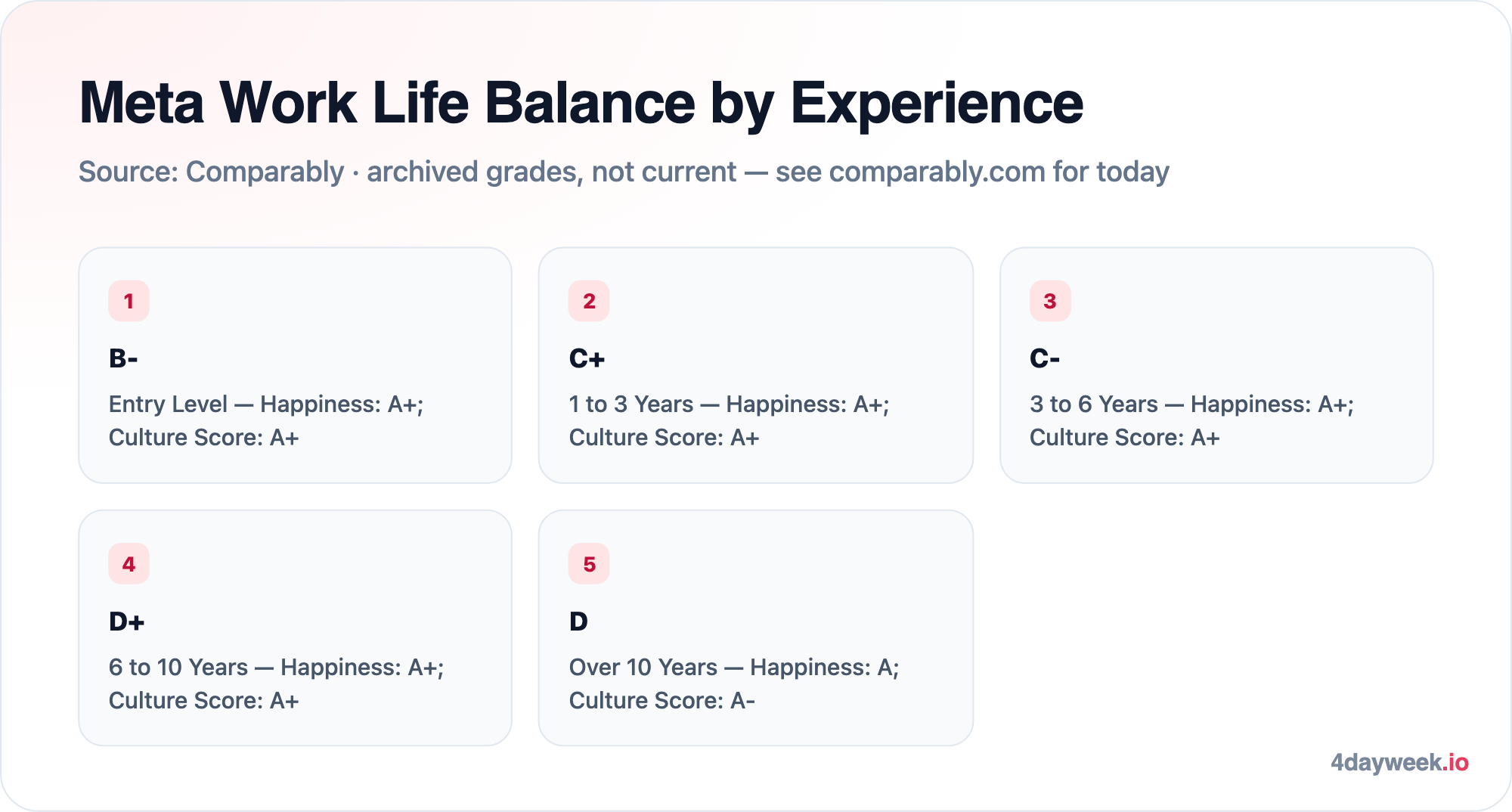Click the Over 10 Years description

[x=734, y=683]
